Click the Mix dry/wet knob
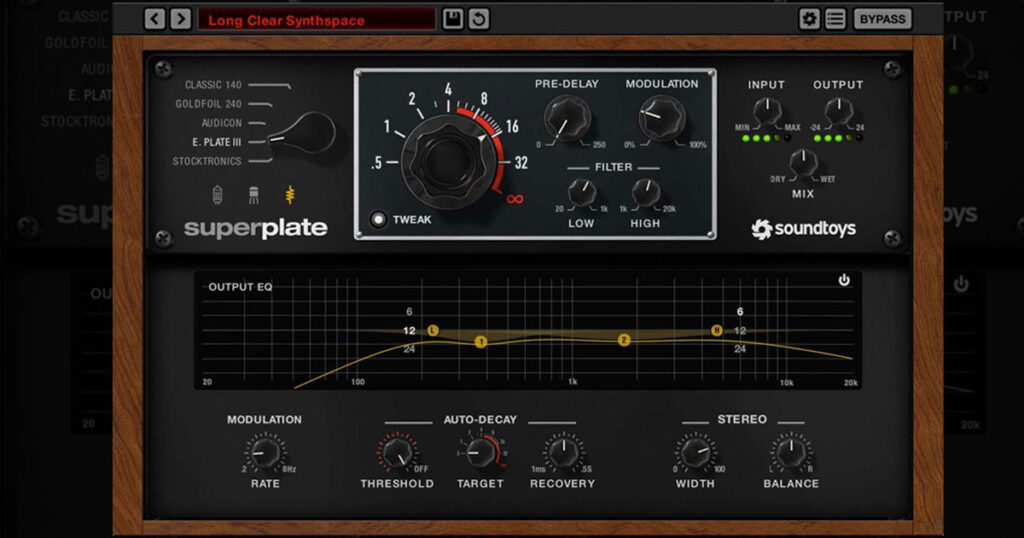The width and height of the screenshot is (1024, 538). point(803,161)
